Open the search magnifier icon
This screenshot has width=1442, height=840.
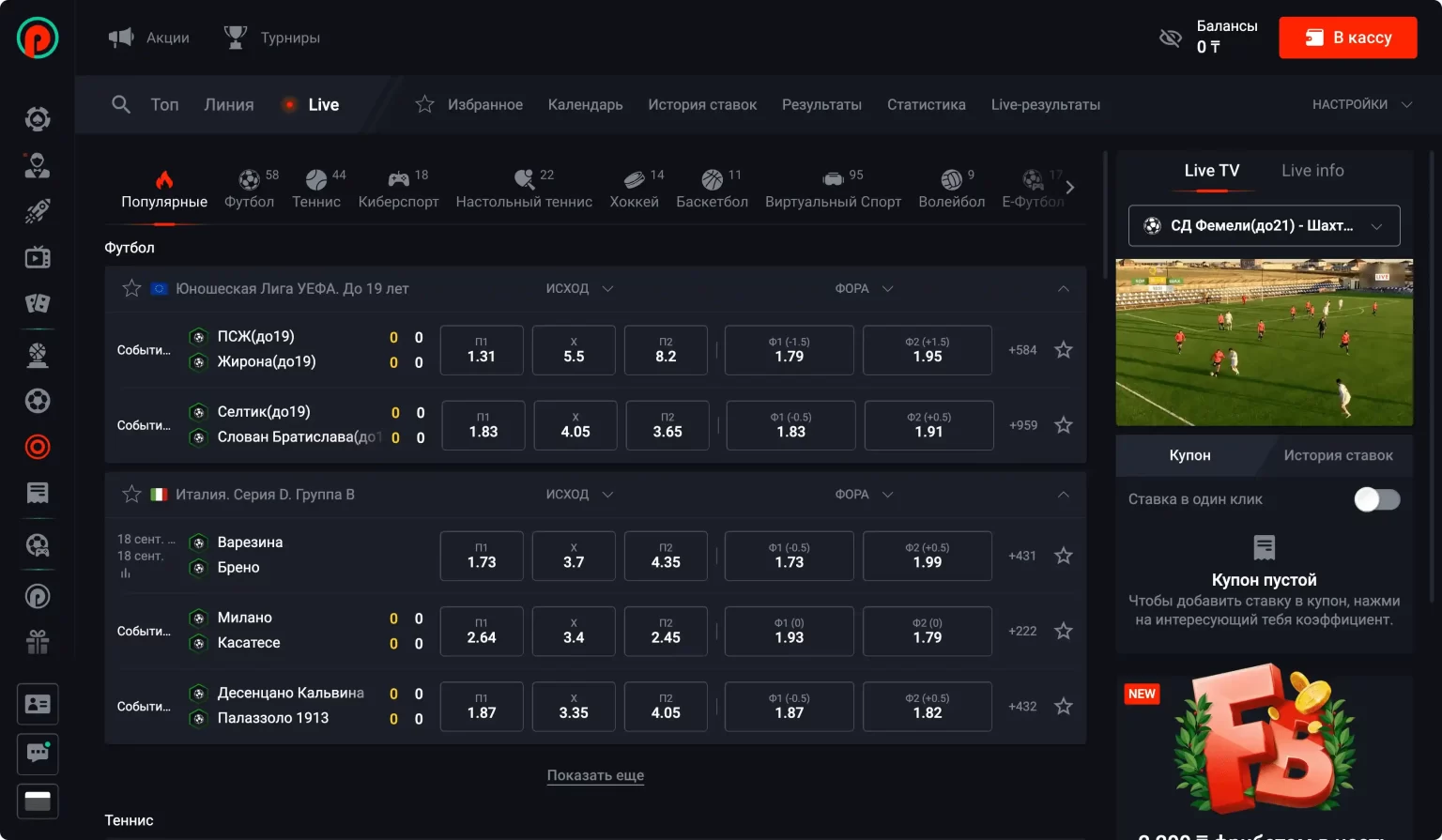coord(121,104)
